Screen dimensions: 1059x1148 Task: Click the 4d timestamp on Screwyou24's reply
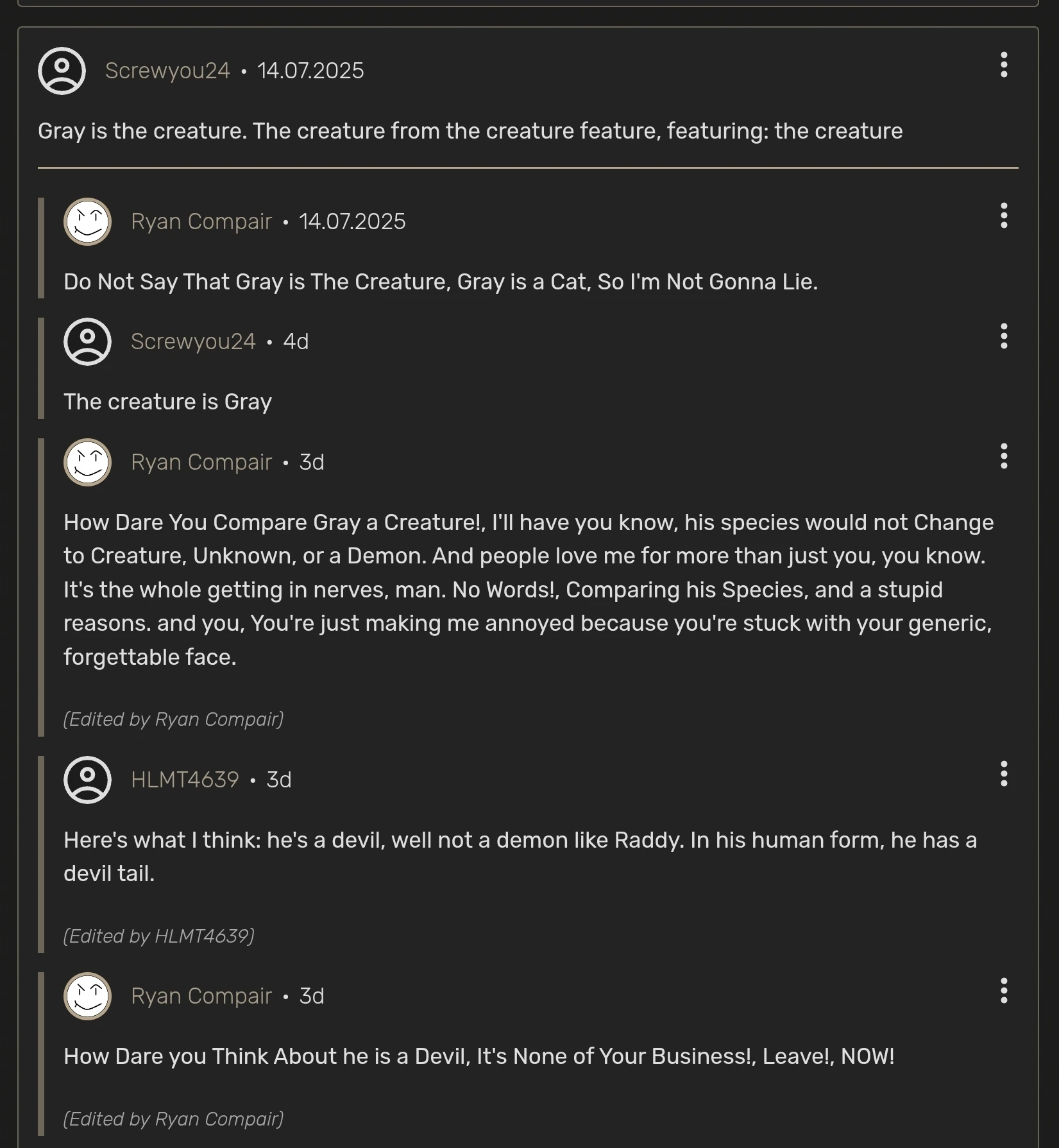pos(296,341)
